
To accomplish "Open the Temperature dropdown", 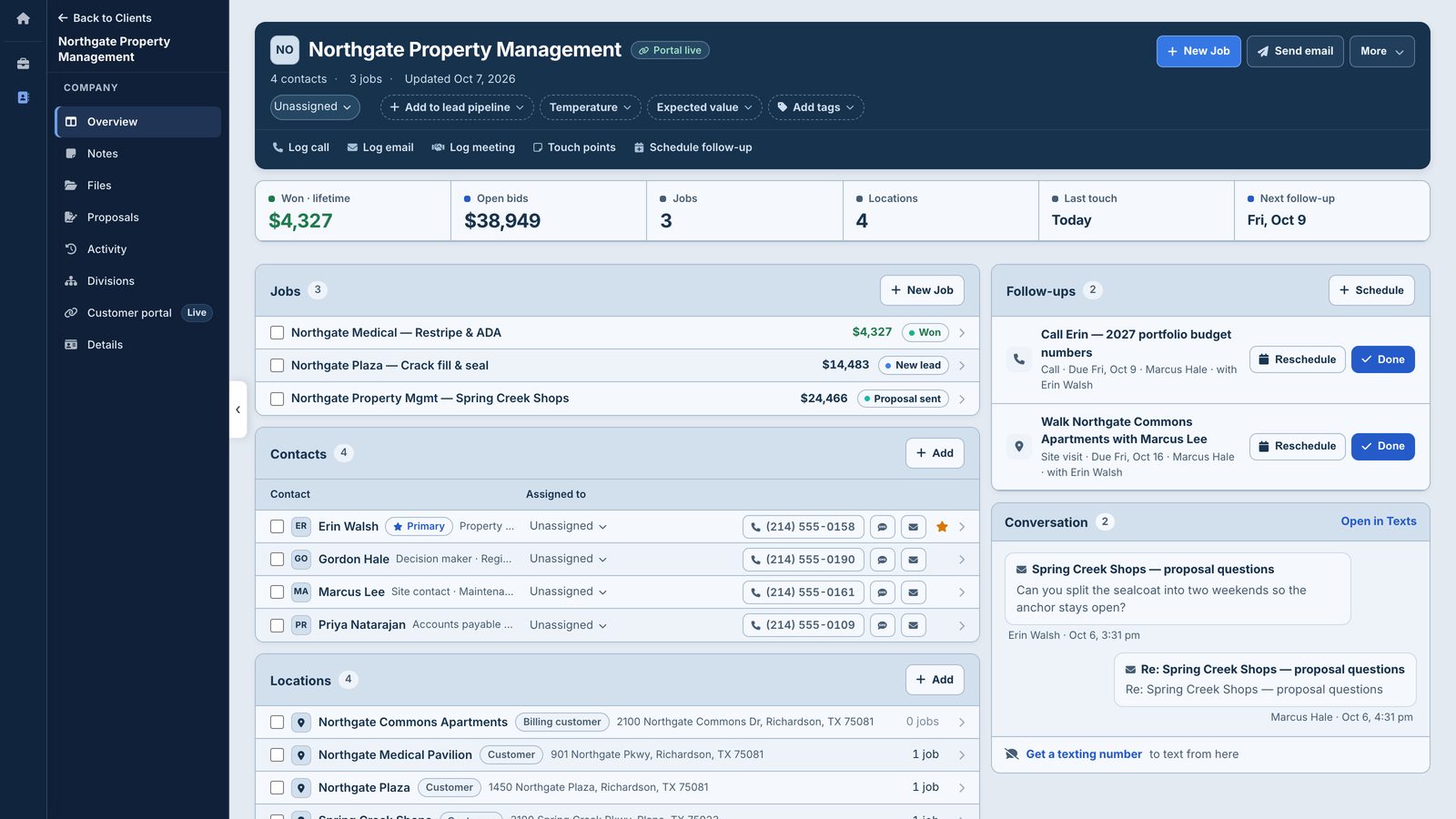I will (x=590, y=107).
